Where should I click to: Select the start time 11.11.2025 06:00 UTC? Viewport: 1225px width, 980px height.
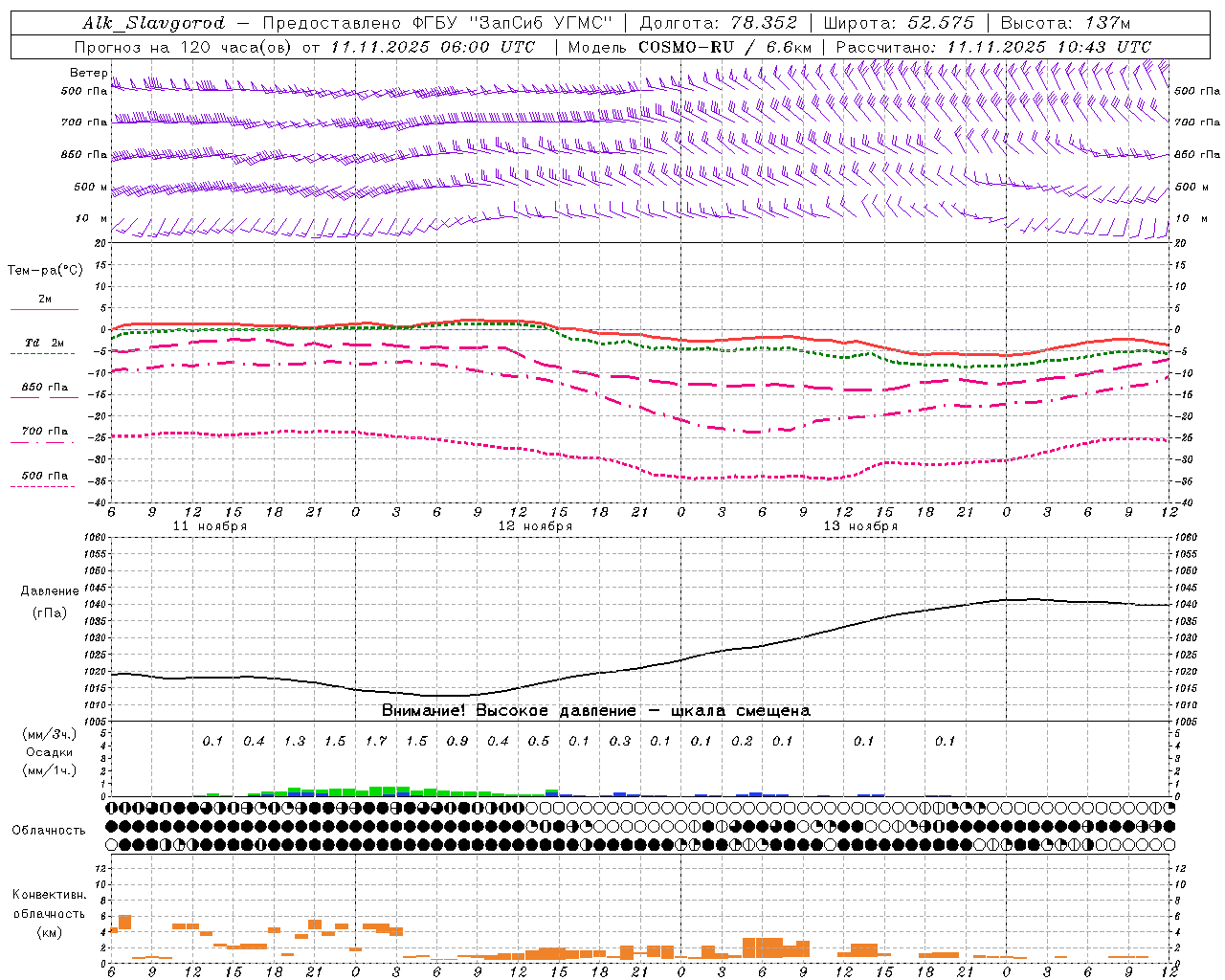pos(433,47)
